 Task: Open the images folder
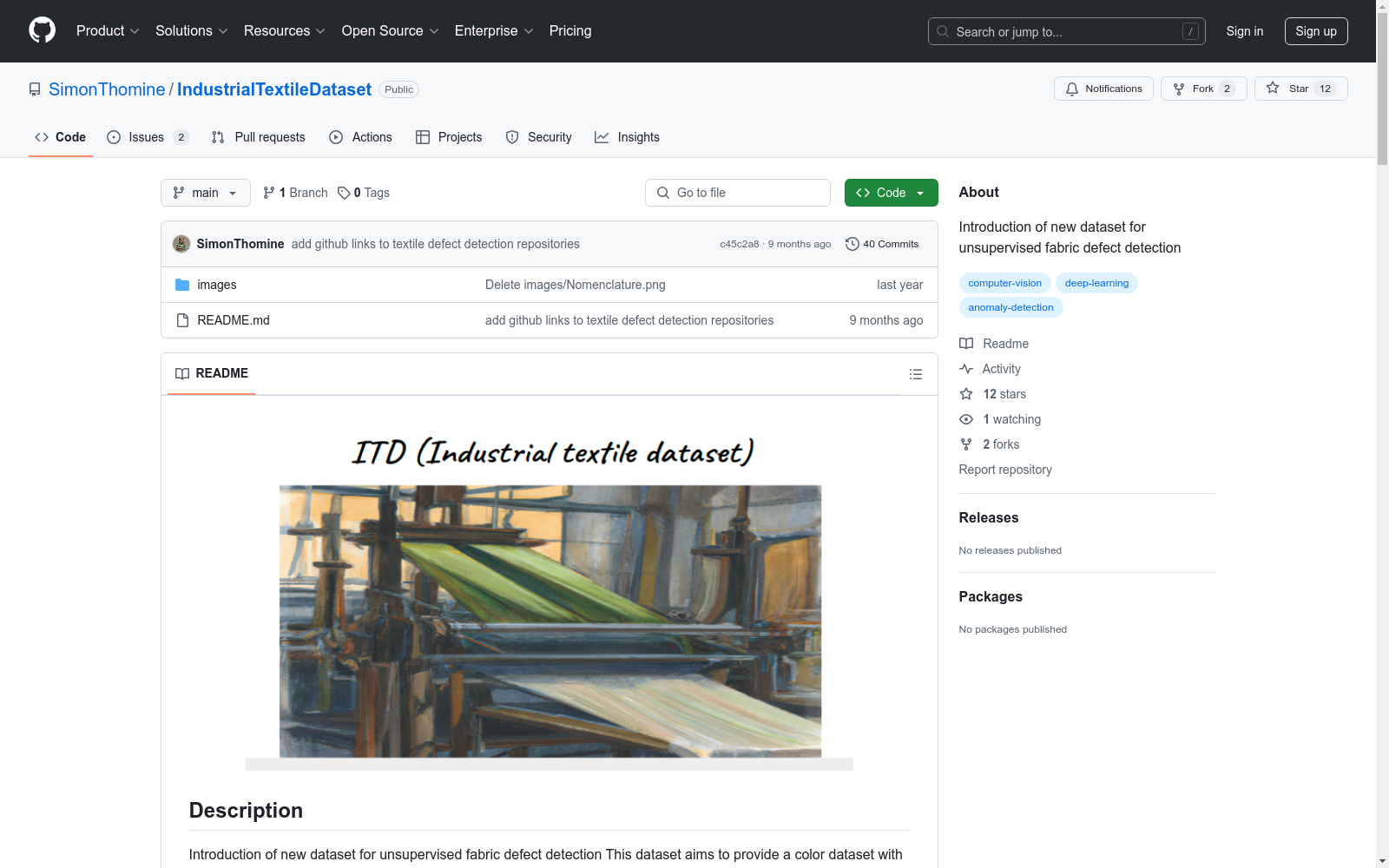coord(217,285)
